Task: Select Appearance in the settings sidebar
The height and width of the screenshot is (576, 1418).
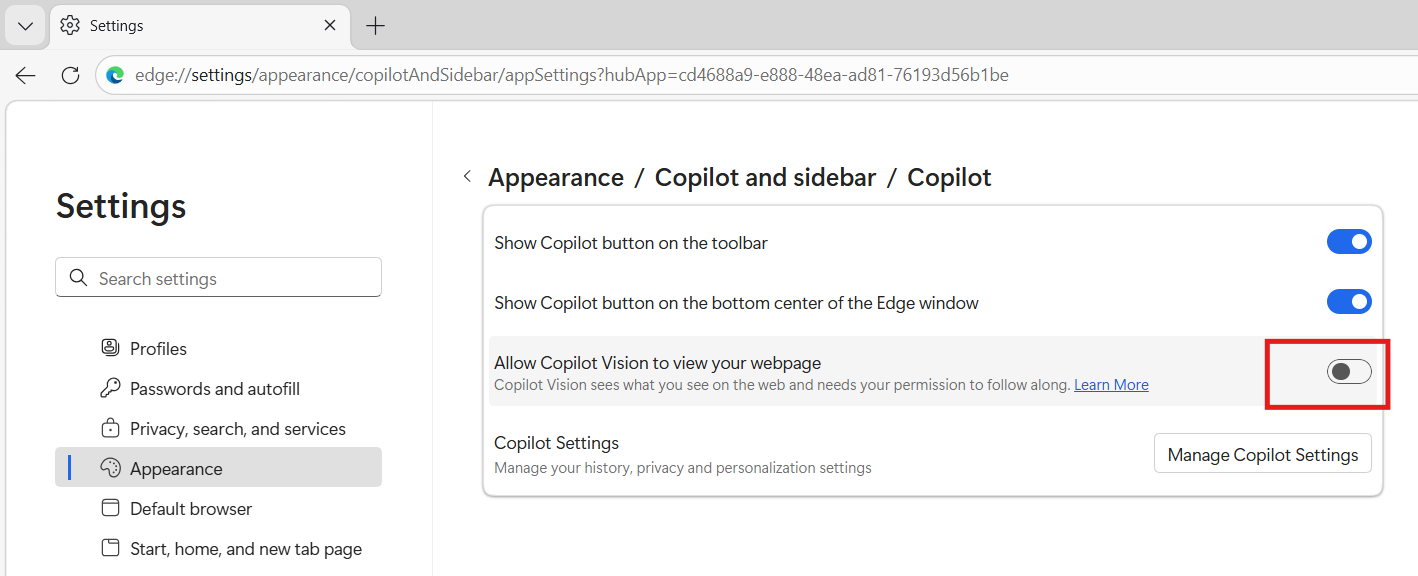Action: tap(176, 468)
